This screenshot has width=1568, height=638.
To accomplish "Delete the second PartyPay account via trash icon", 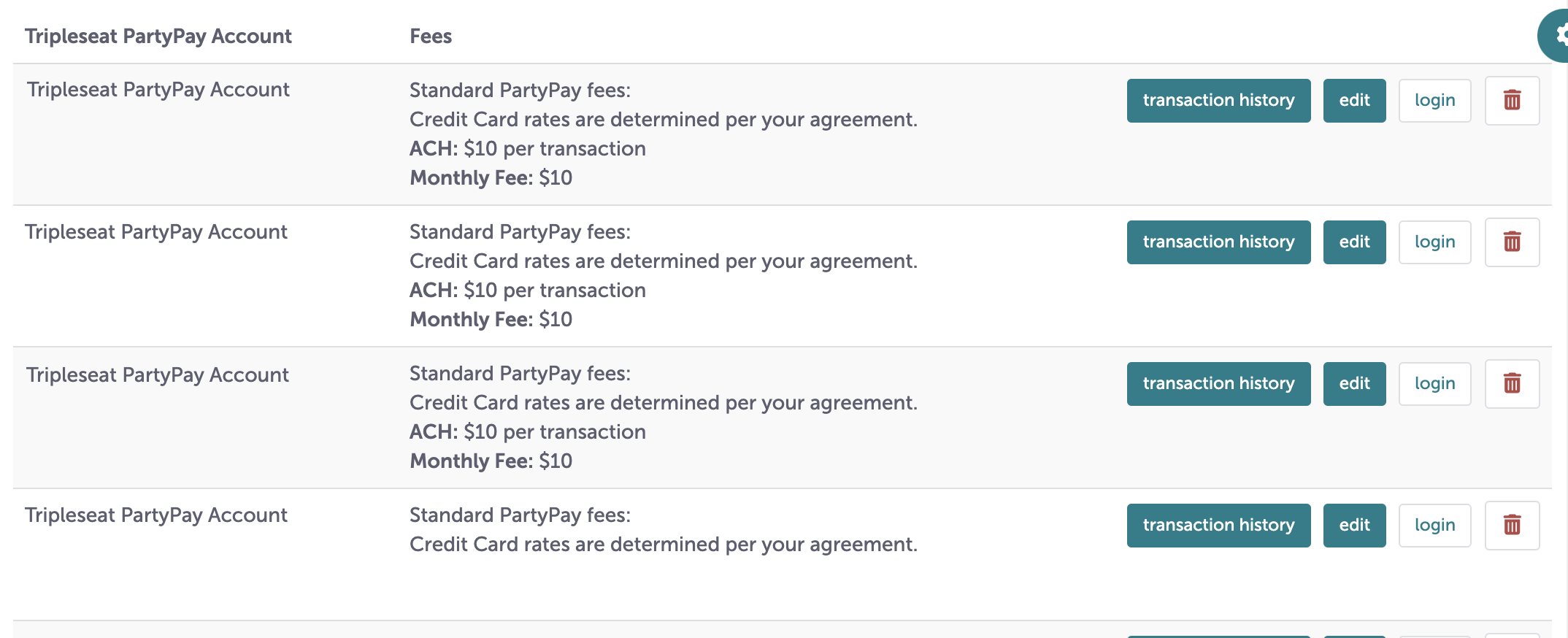I will coord(1512,242).
